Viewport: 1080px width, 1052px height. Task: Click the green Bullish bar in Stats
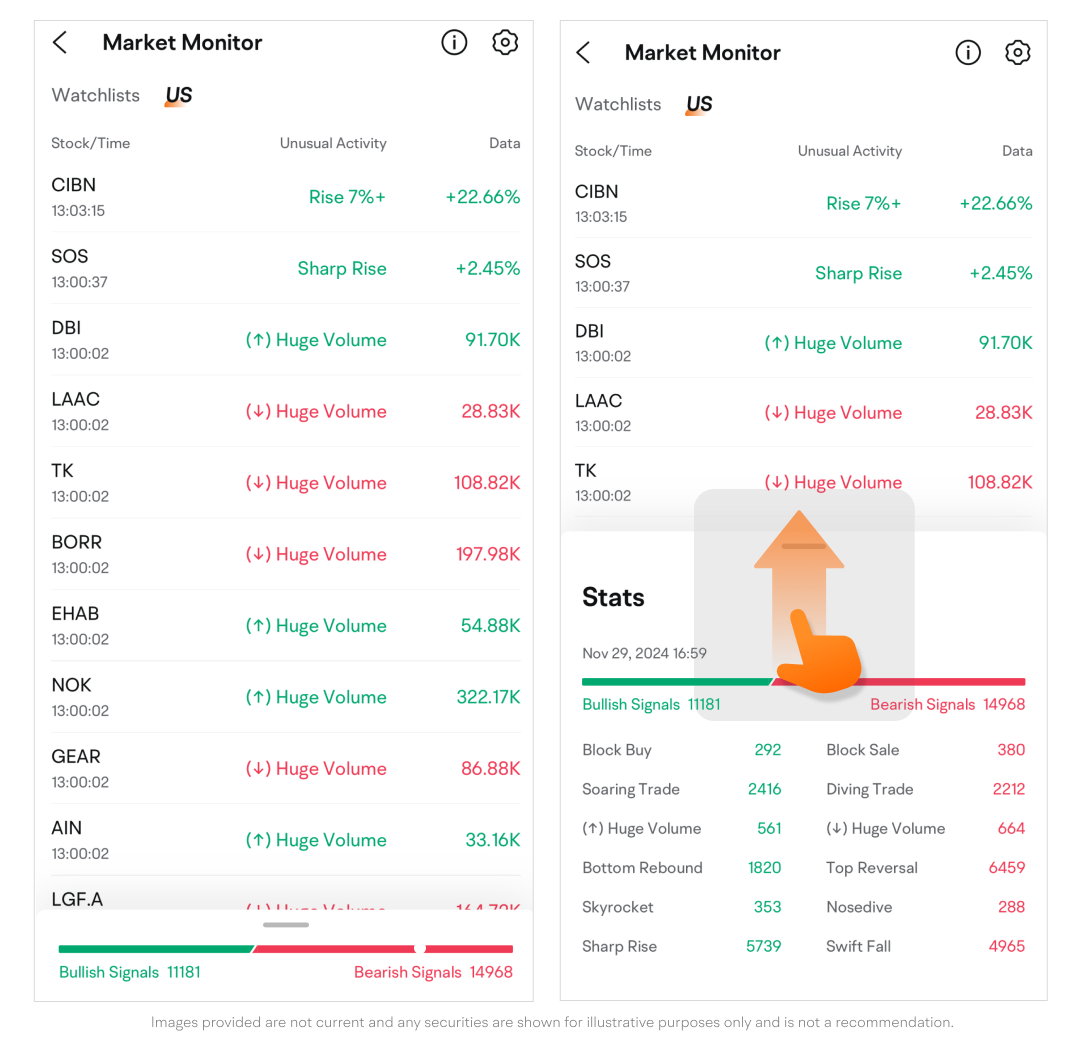(x=675, y=682)
